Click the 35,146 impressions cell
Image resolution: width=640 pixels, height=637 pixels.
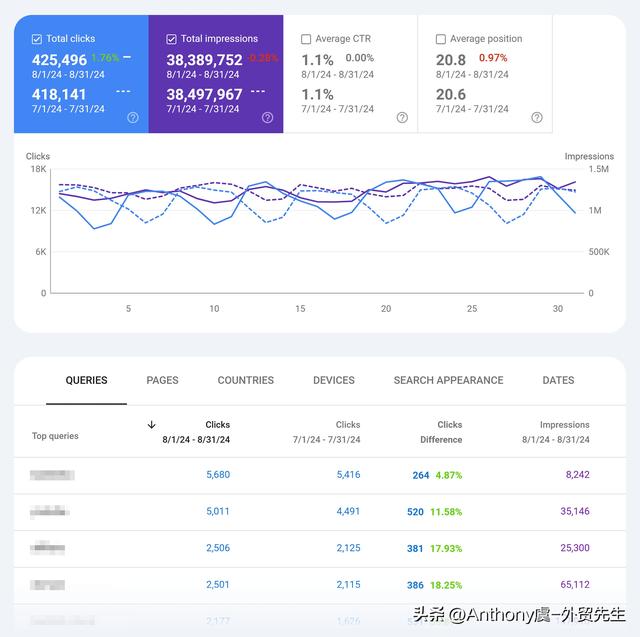(x=575, y=511)
